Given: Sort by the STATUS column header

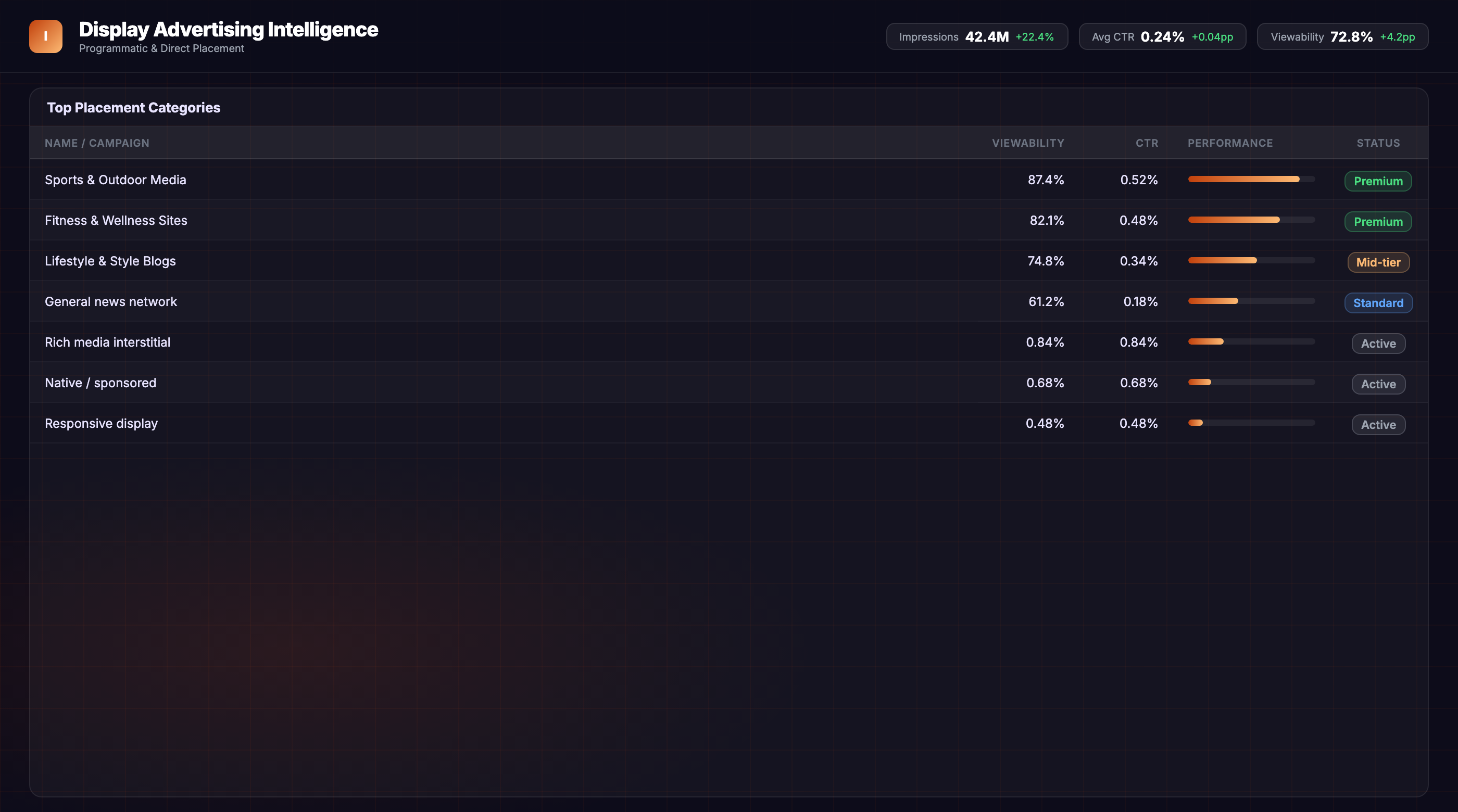Looking at the screenshot, I should [1378, 143].
